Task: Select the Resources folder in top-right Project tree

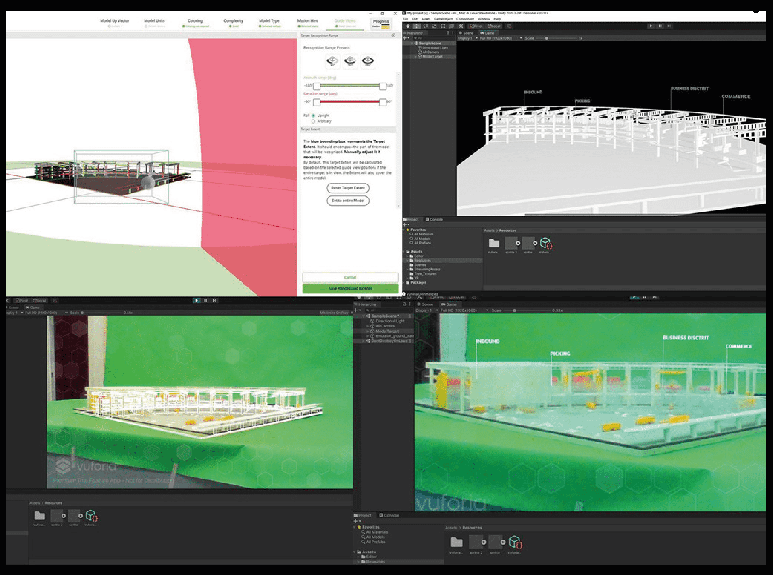Action: point(443,260)
